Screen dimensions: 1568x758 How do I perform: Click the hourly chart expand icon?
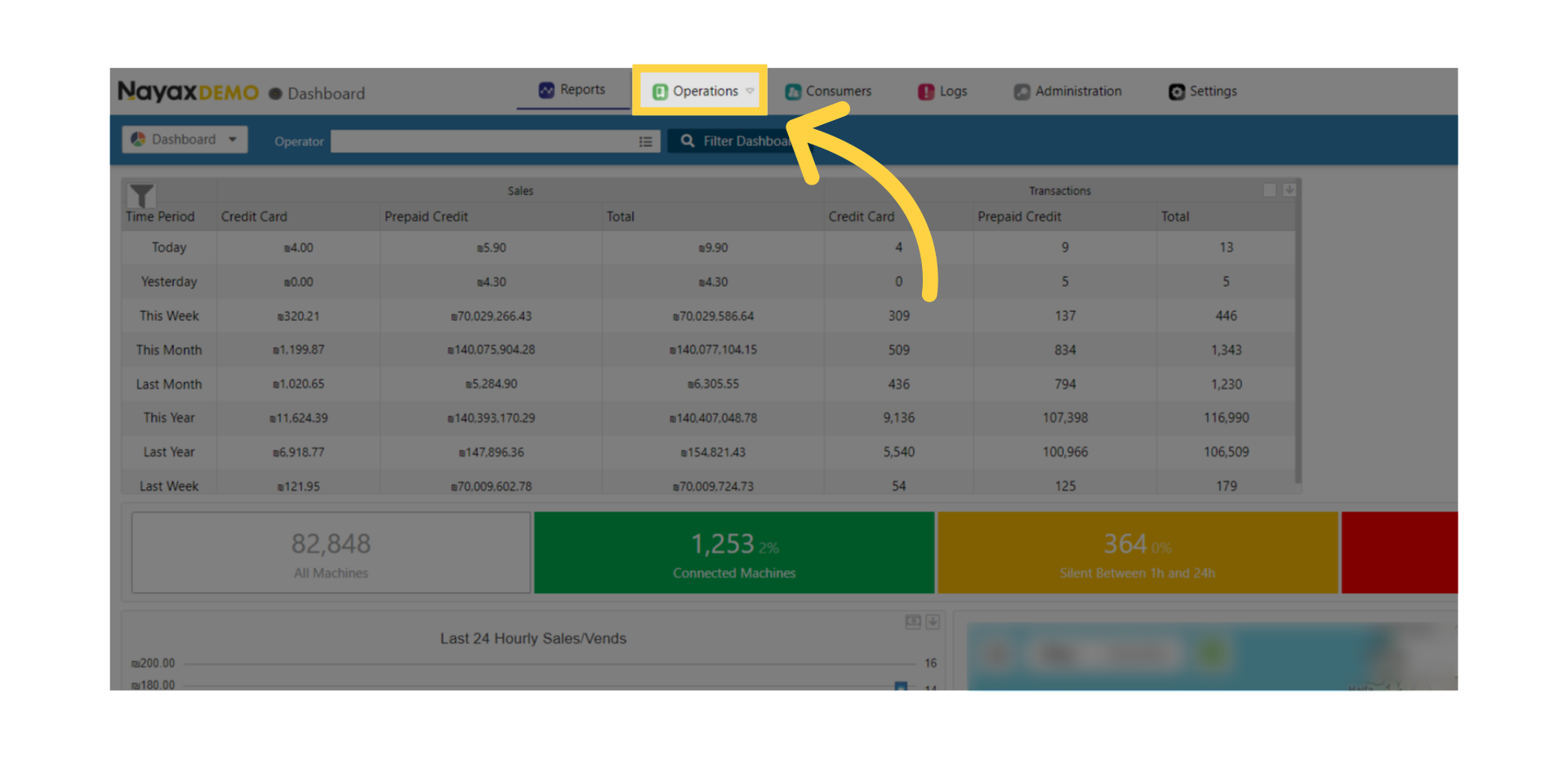[x=913, y=622]
